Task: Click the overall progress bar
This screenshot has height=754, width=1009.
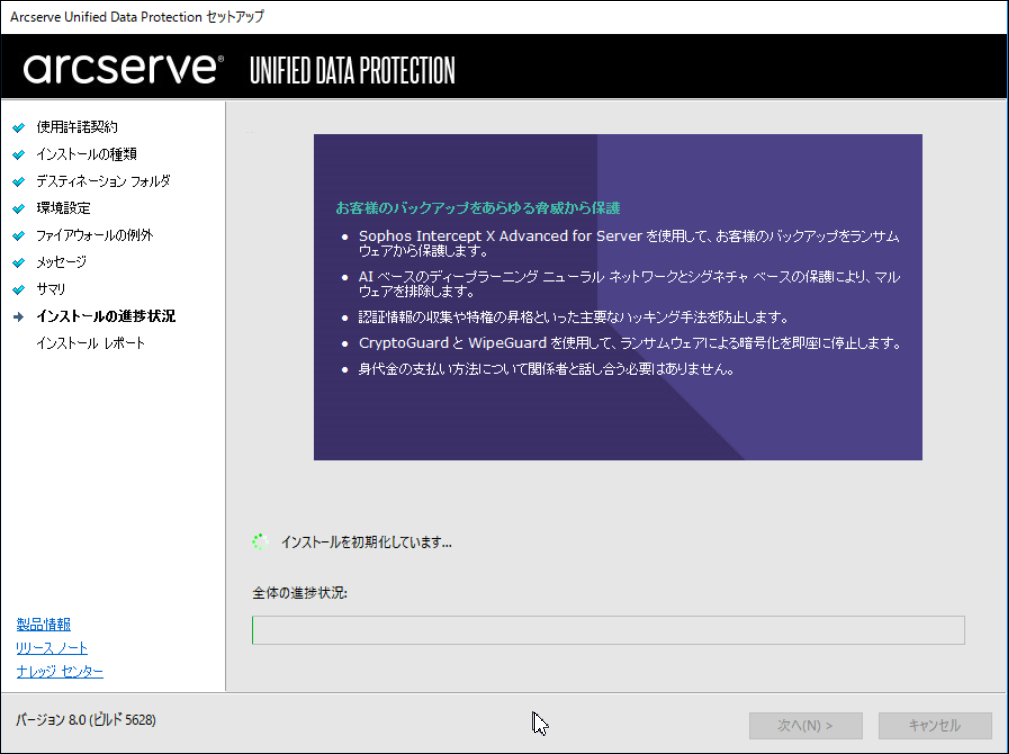Action: coord(608,630)
